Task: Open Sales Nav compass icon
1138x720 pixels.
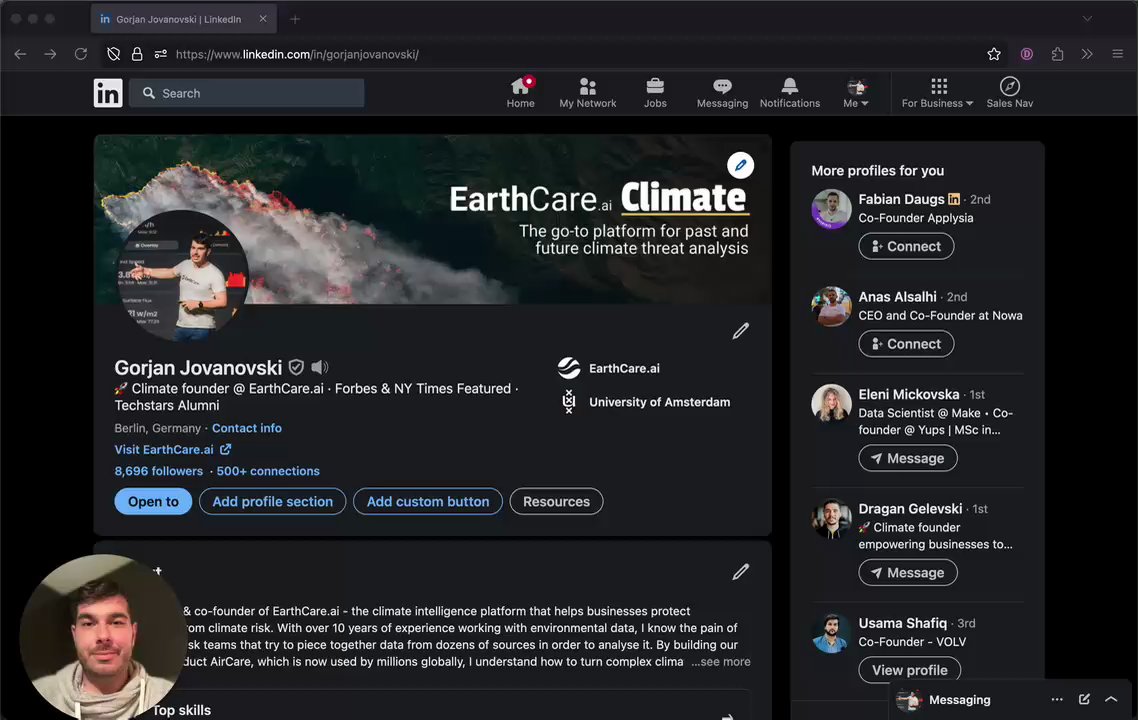Action: tap(1010, 93)
